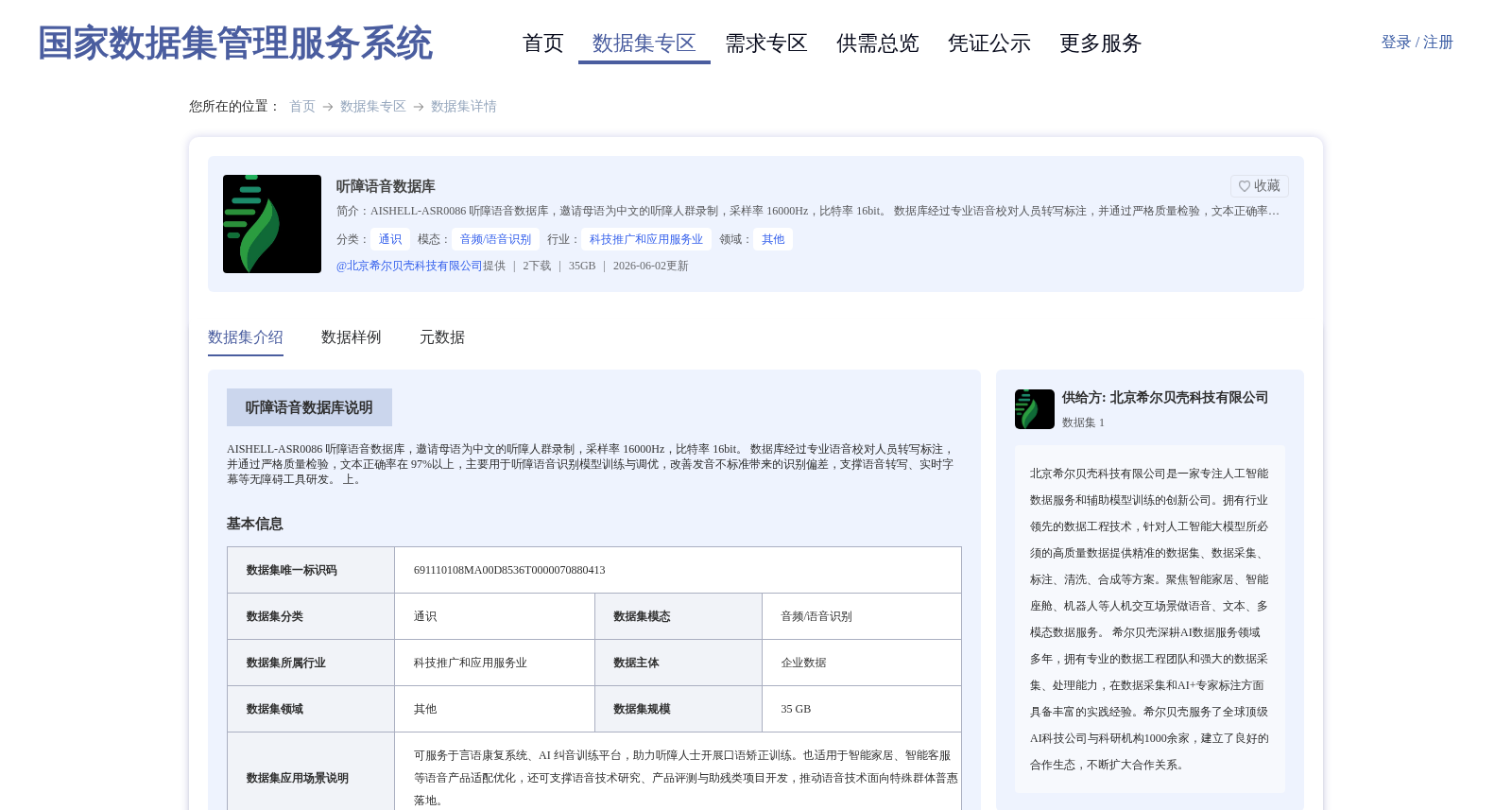Click the 数据集唯一标识码 table label
The width and height of the screenshot is (1512, 810).
[292, 570]
